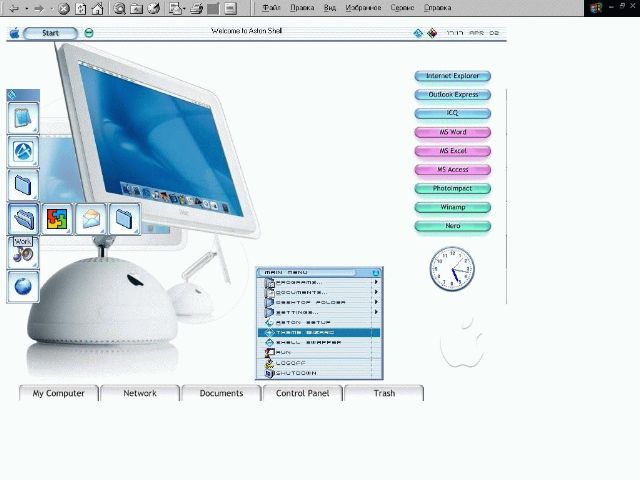The height and width of the screenshot is (480, 640).
Task: Click the blue apple icon beside Start
Action: click(x=14, y=33)
